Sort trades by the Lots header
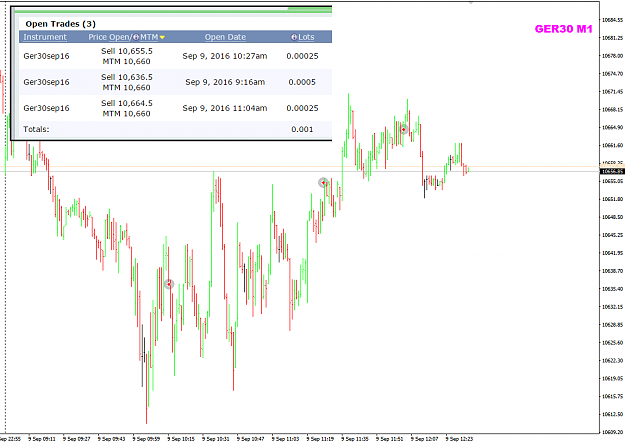This screenshot has height=445, width=625. (306, 37)
